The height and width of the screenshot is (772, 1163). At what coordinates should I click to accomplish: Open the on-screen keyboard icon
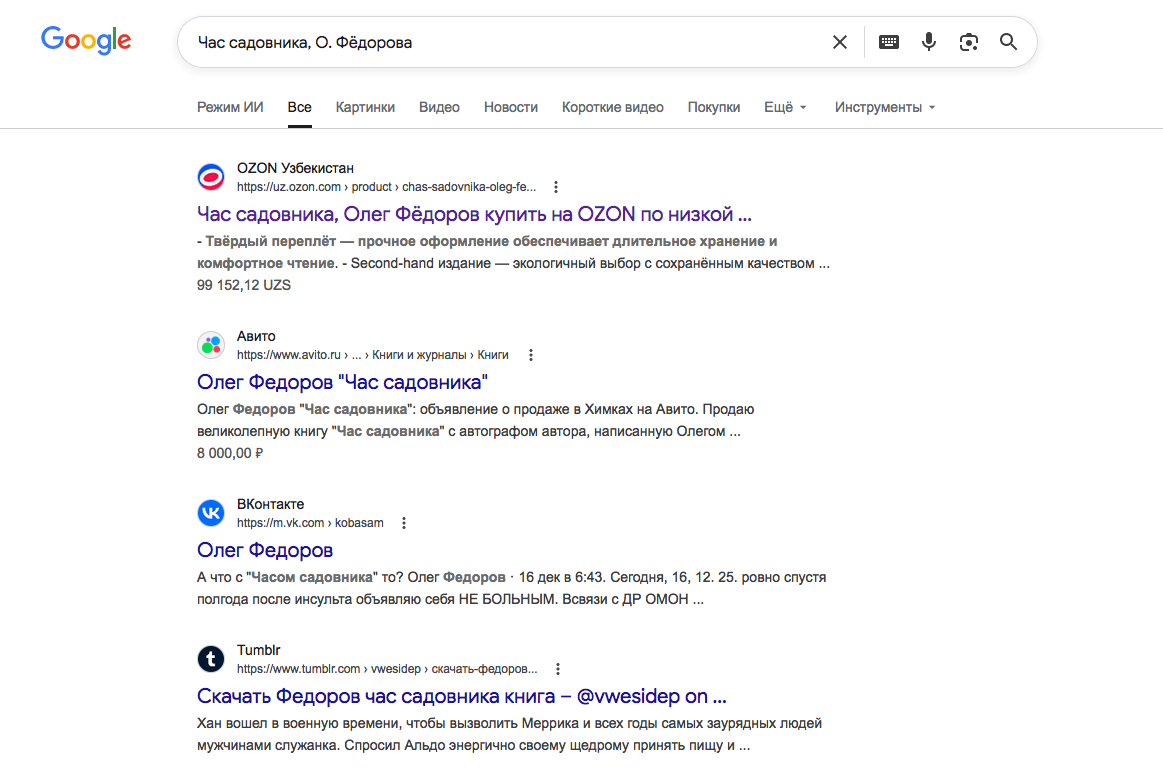(x=889, y=42)
